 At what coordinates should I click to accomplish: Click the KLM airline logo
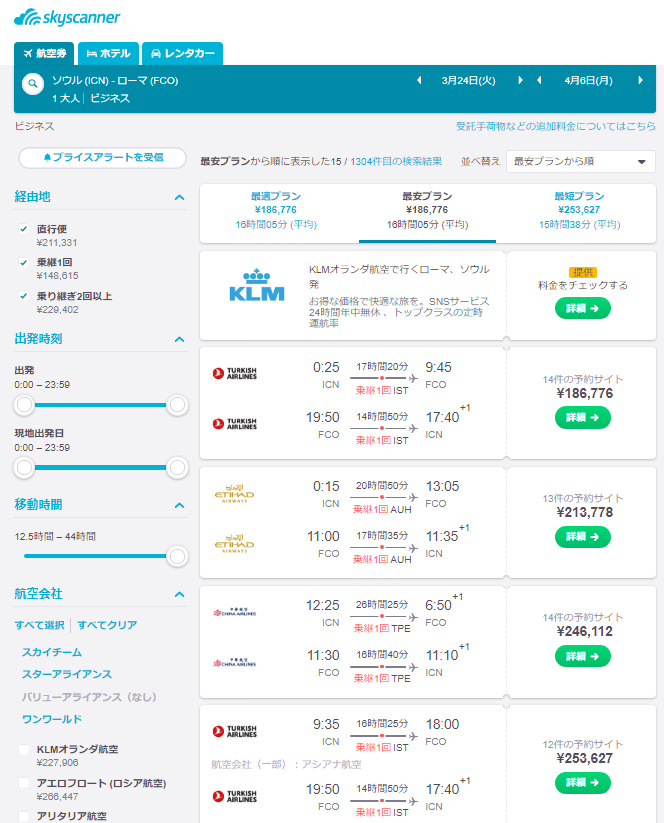tap(257, 286)
